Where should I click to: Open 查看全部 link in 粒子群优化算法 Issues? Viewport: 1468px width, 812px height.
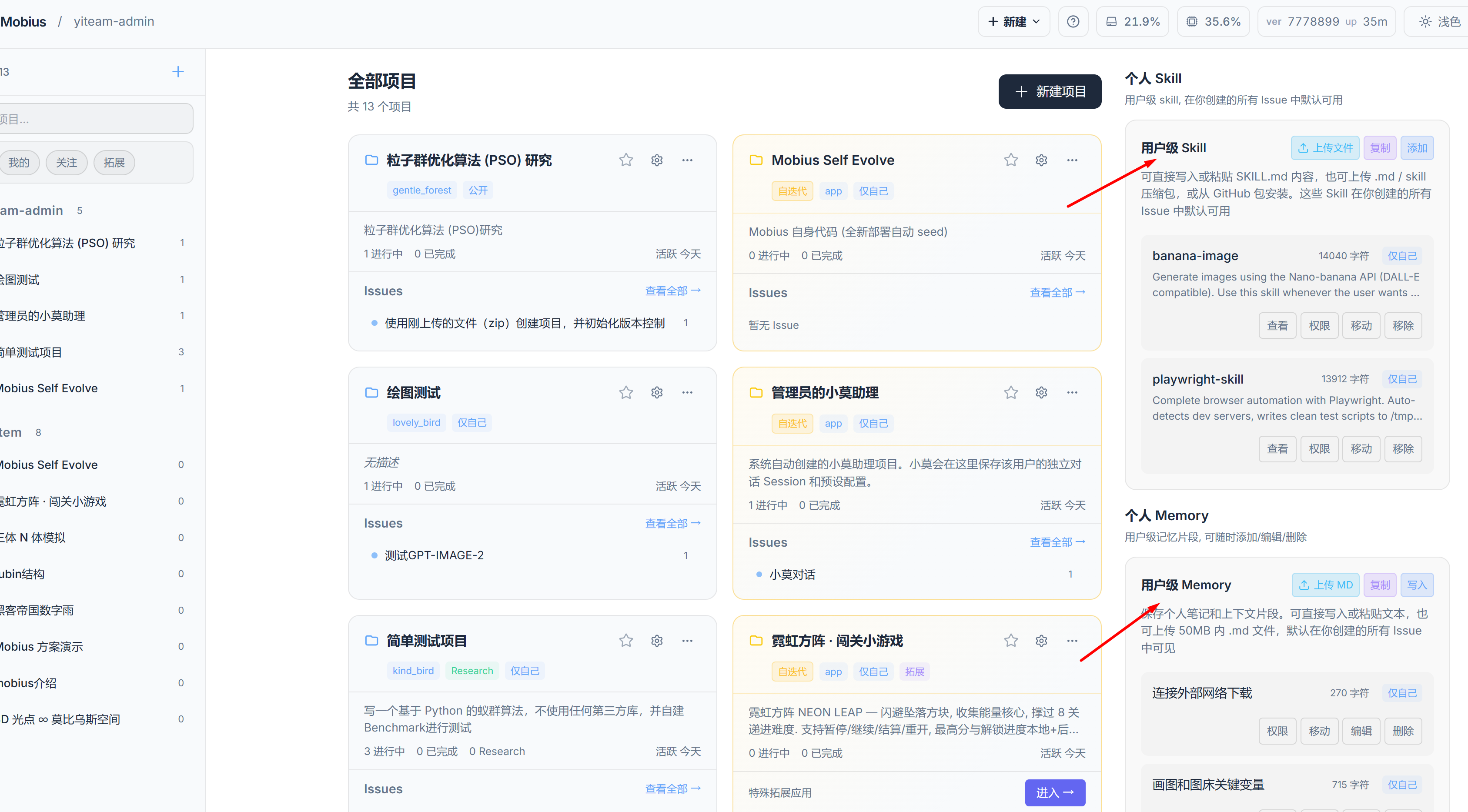pos(673,291)
